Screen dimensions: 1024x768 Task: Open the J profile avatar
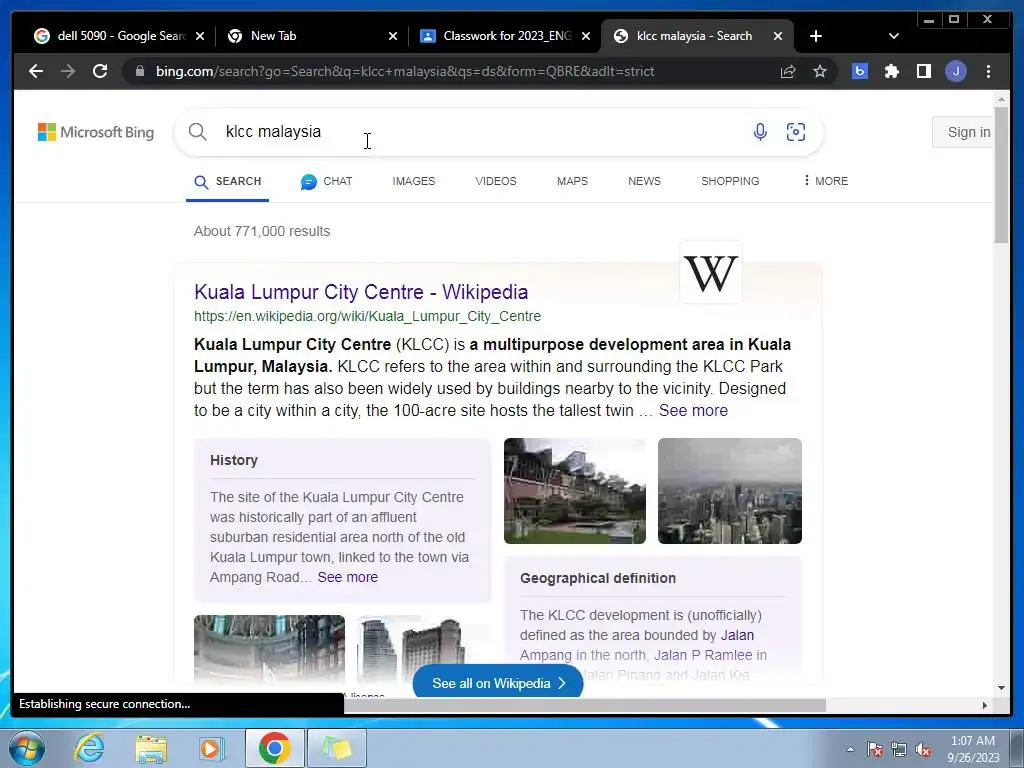click(x=956, y=71)
